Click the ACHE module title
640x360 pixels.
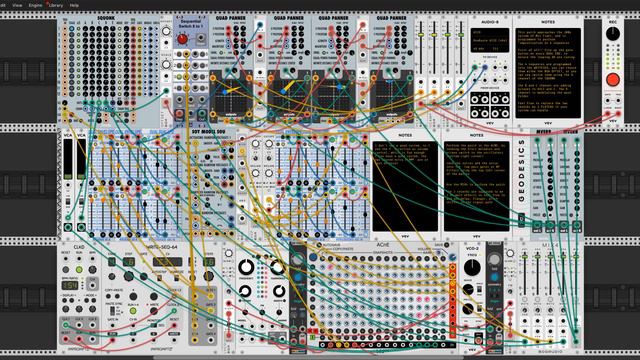[x=382, y=245]
